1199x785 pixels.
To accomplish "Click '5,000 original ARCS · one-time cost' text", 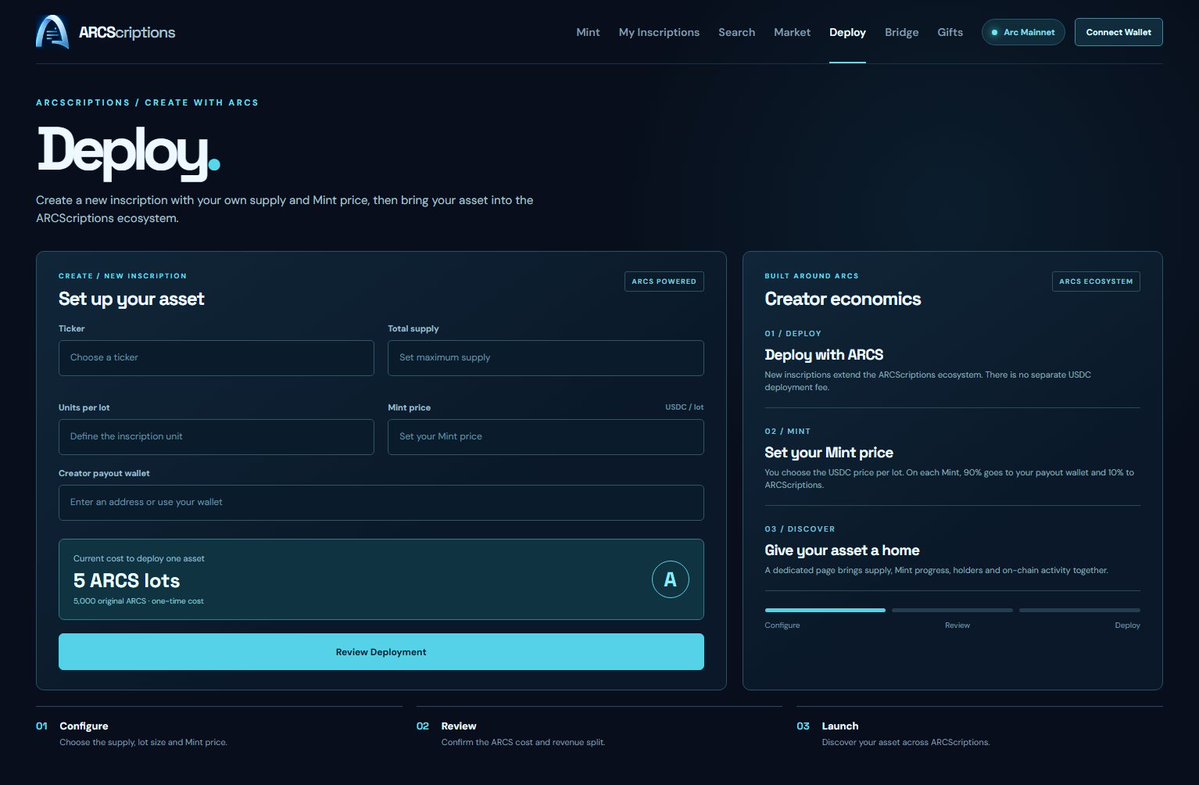I will 138,601.
